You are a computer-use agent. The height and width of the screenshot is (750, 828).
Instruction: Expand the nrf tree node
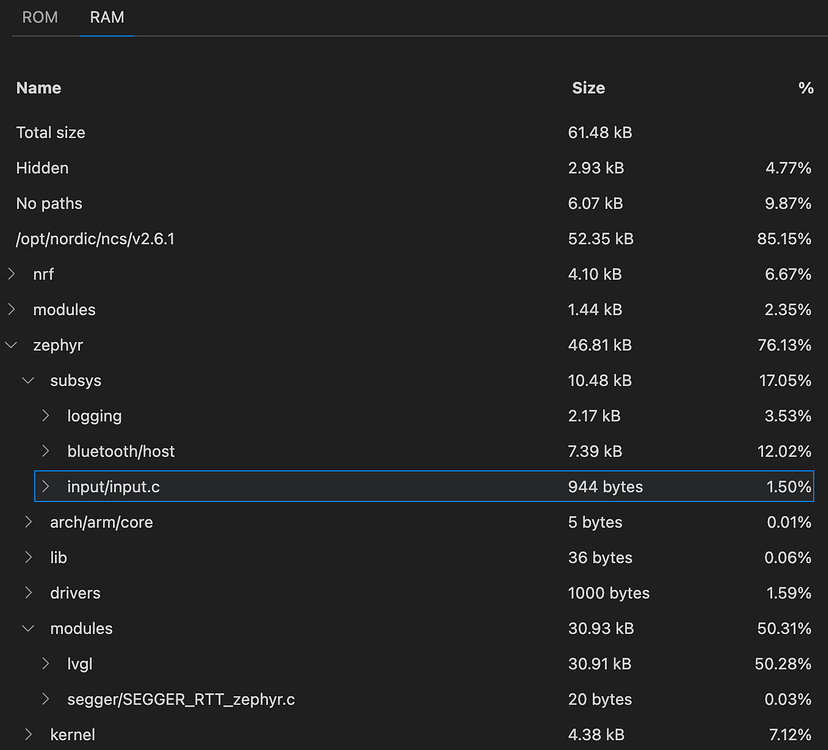11,274
